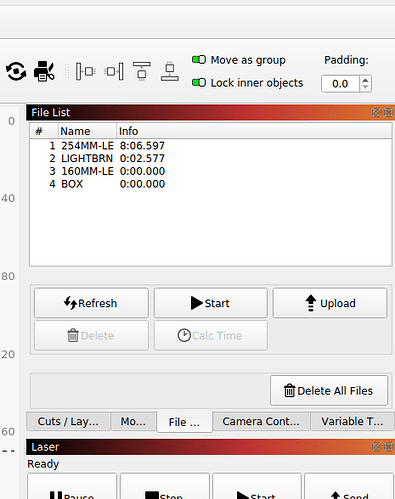Switch to the Mo... tab
Viewport: 395px width, 499px height.
133,421
